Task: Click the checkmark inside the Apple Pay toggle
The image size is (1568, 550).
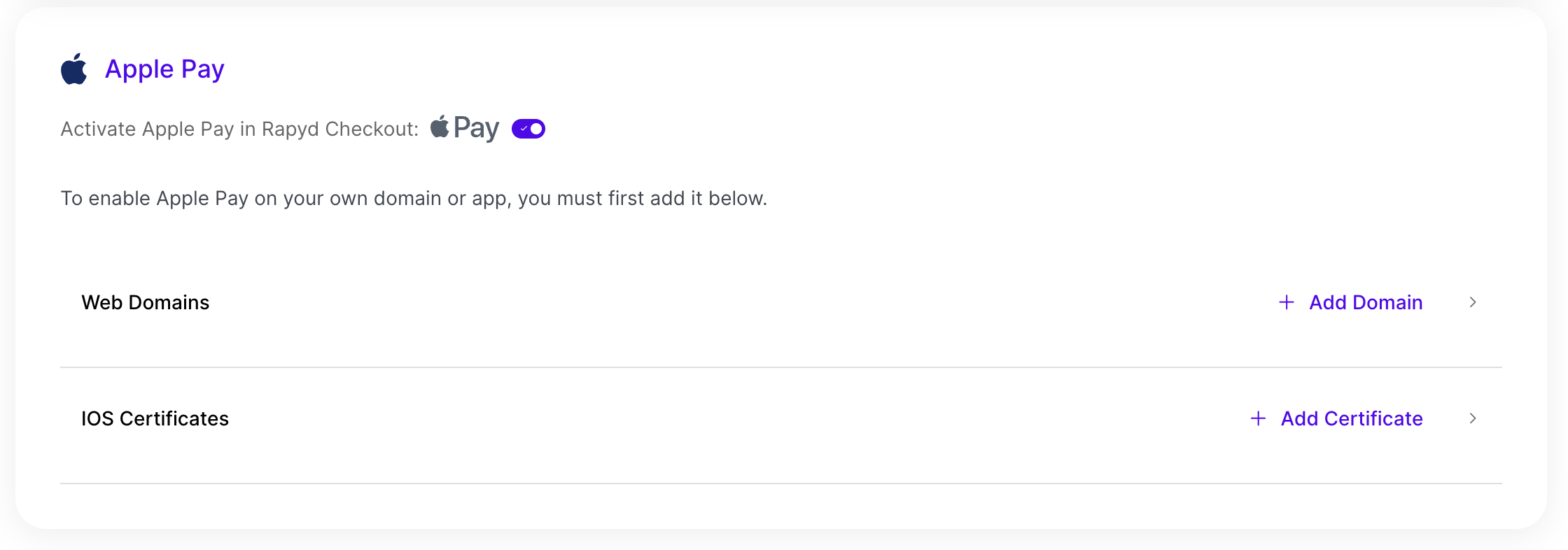Action: click(523, 129)
